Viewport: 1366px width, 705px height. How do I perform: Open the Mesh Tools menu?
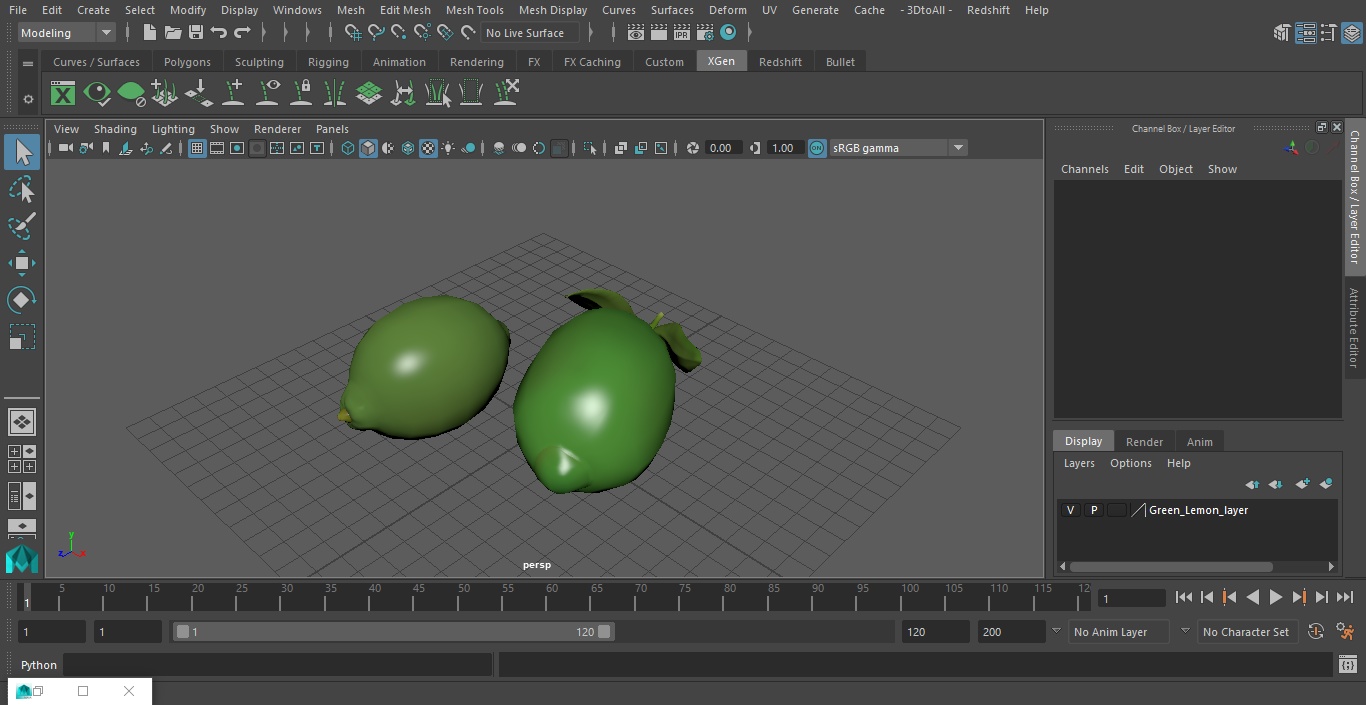pyautogui.click(x=475, y=10)
